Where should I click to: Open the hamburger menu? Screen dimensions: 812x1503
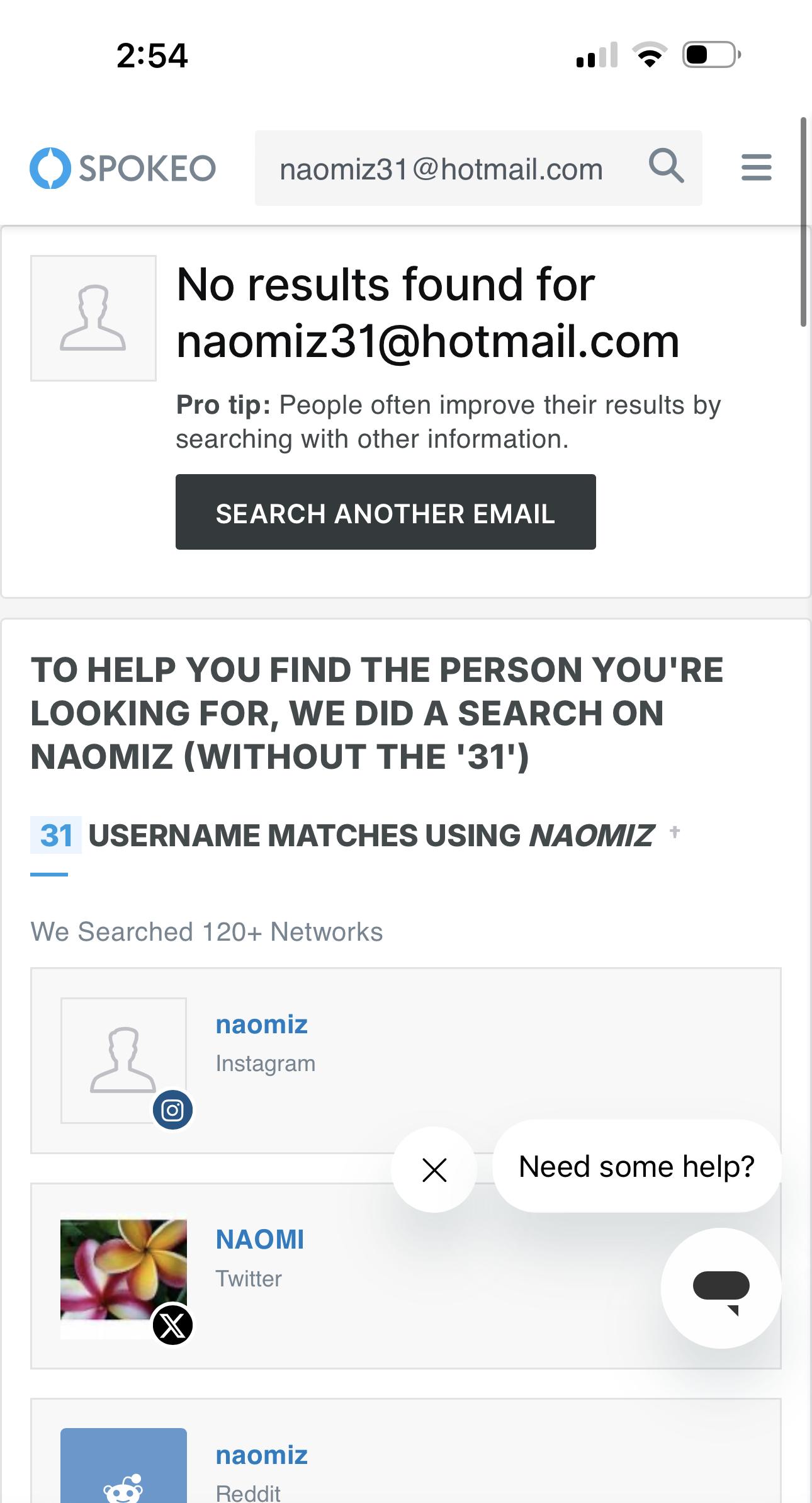click(x=756, y=167)
